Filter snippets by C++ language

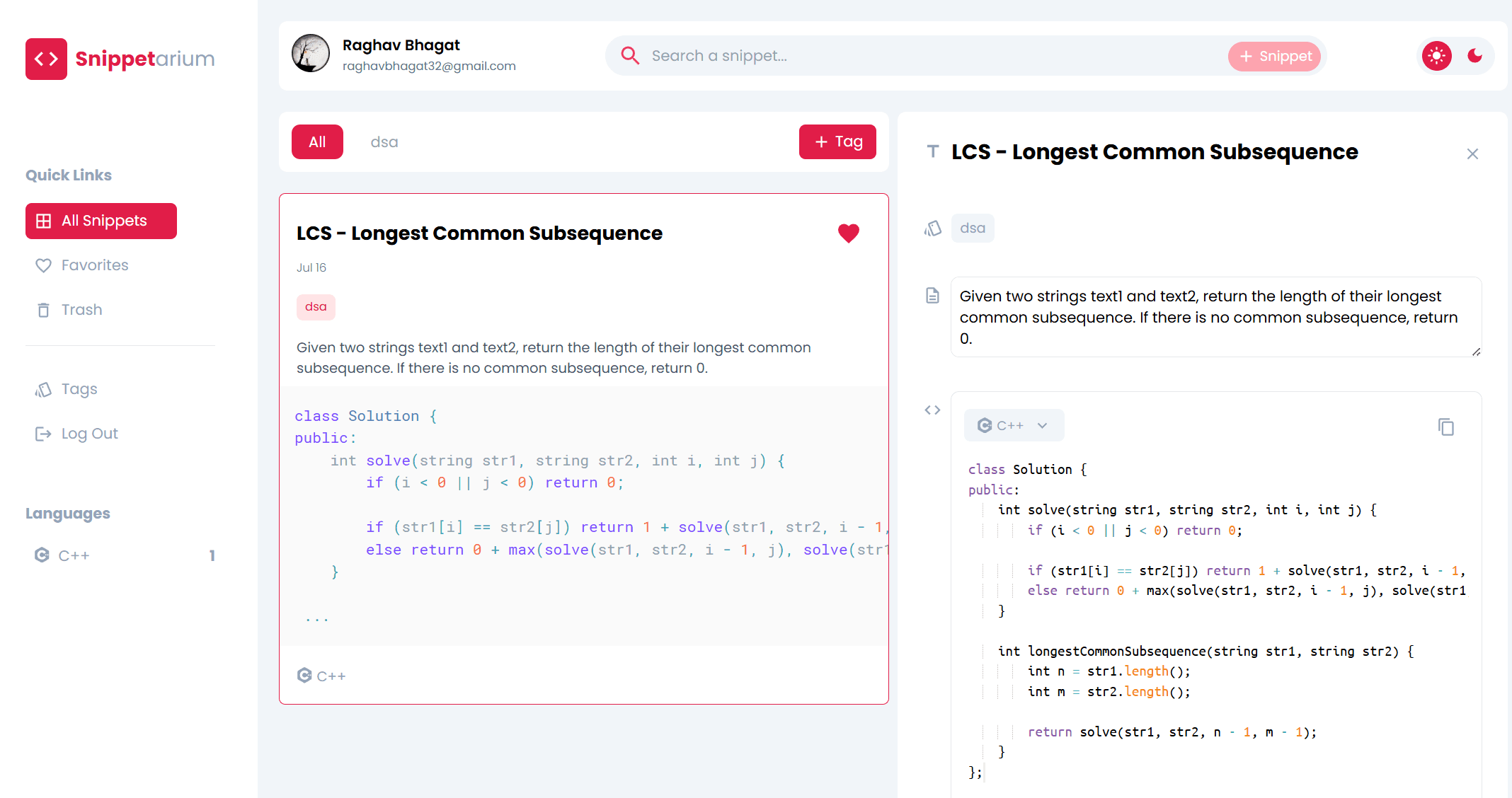(74, 555)
